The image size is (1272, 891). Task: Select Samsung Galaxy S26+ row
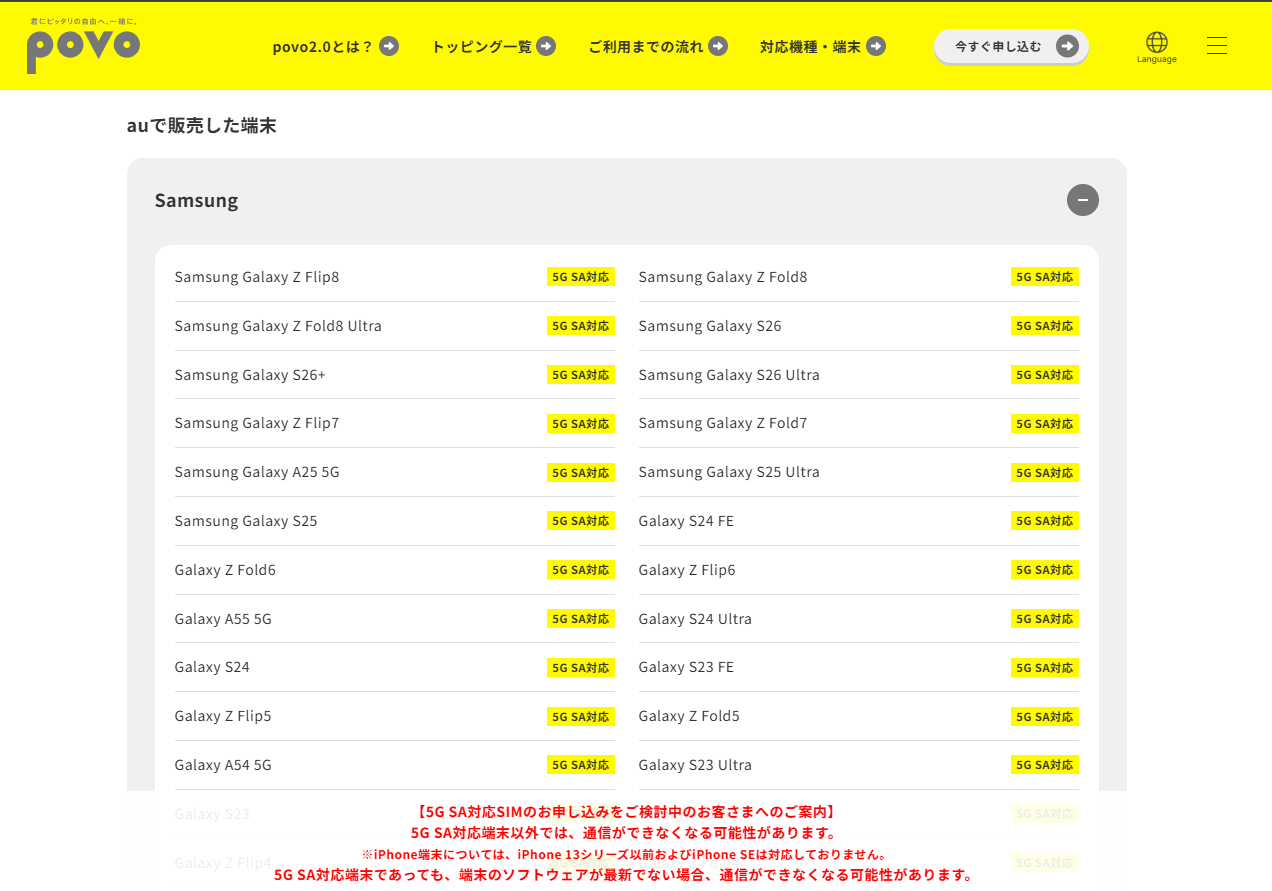[x=395, y=375]
